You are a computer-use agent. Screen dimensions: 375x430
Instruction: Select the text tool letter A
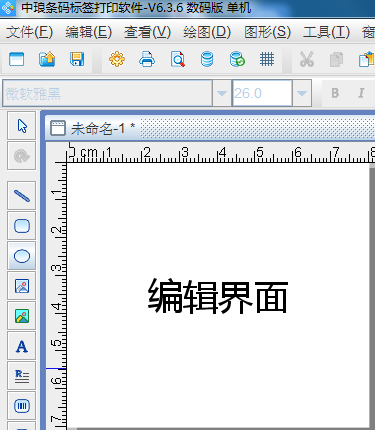(22, 346)
